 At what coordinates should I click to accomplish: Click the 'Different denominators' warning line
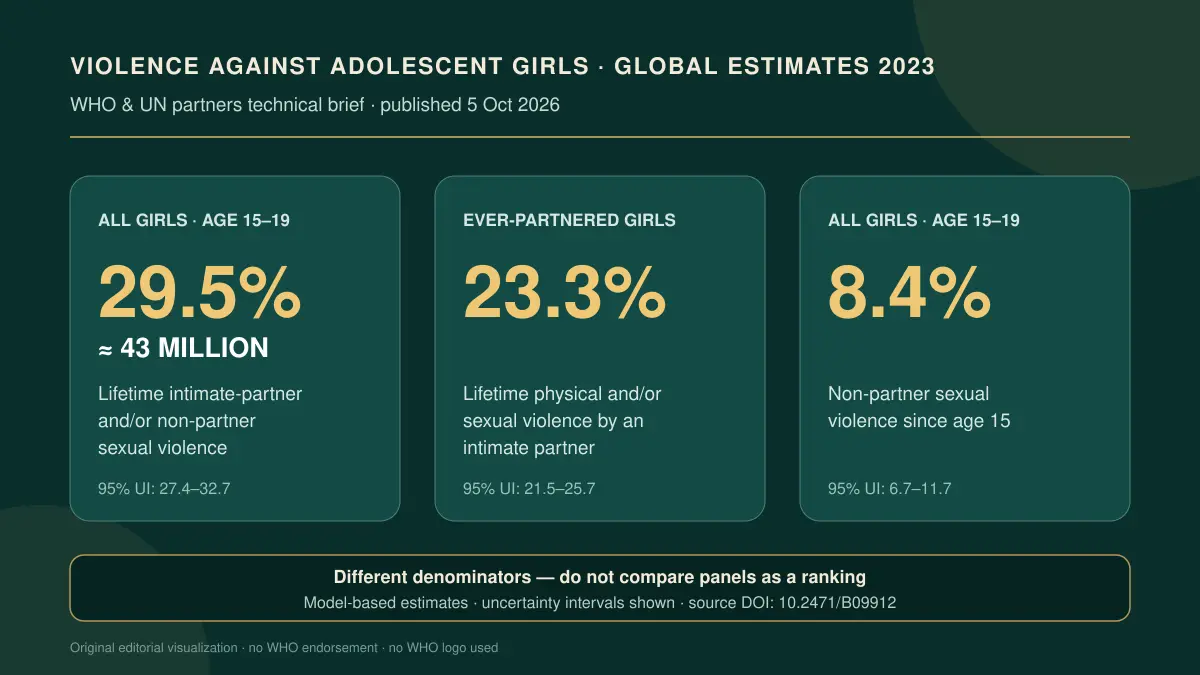point(600,577)
